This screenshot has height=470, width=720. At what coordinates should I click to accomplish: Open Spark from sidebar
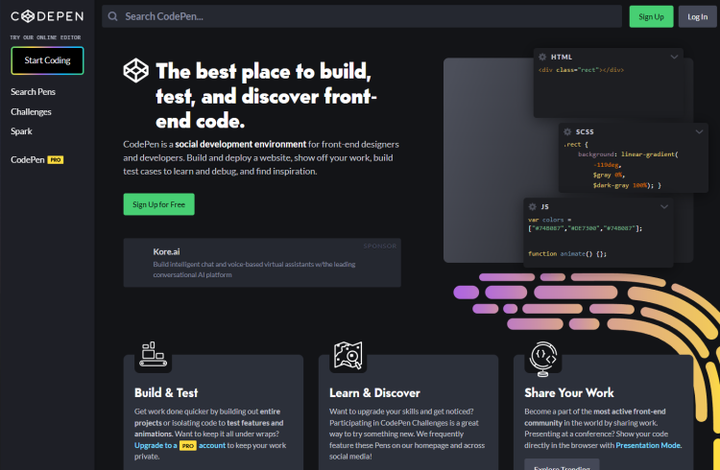click(21, 131)
